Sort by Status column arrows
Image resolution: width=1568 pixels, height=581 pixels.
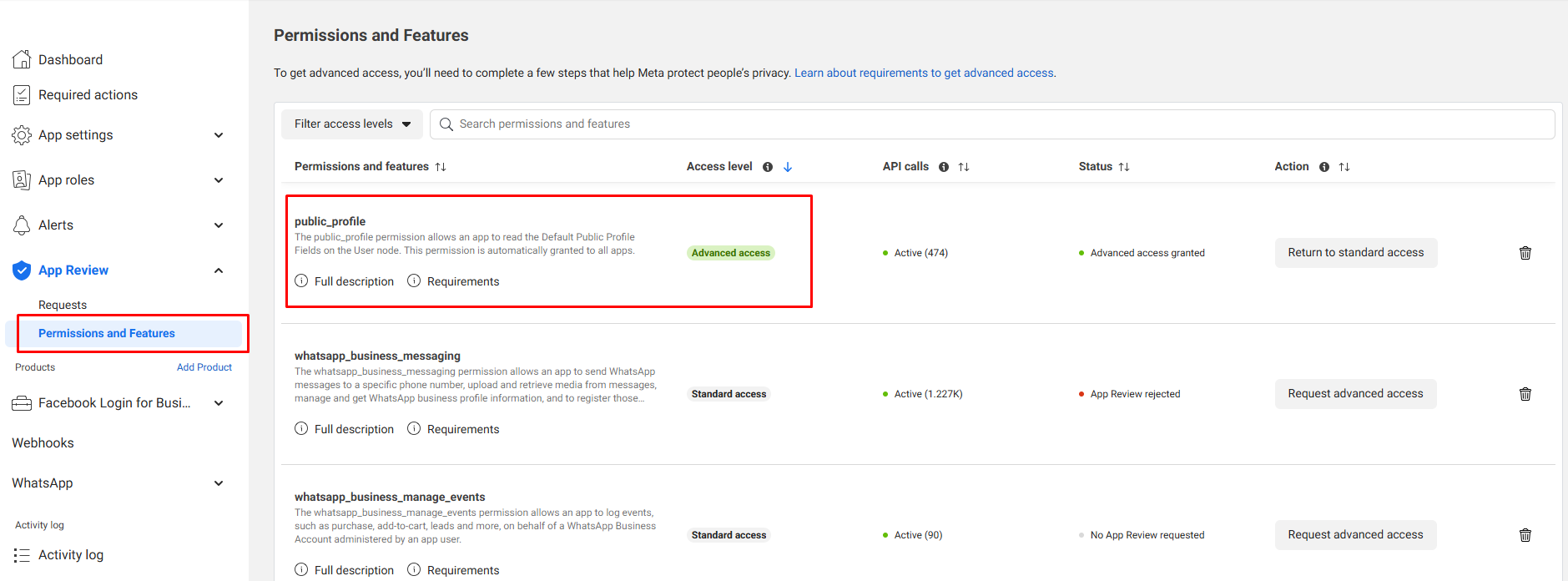pos(1124,167)
